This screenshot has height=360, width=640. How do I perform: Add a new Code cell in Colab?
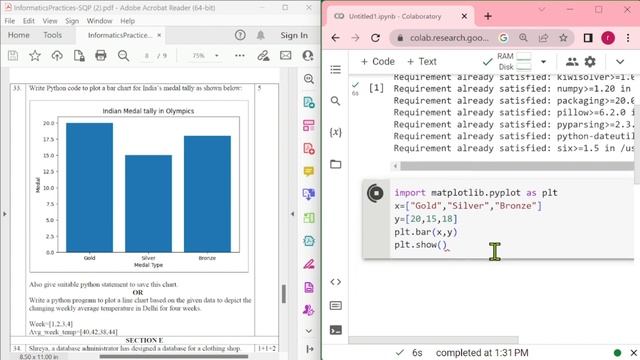378,62
